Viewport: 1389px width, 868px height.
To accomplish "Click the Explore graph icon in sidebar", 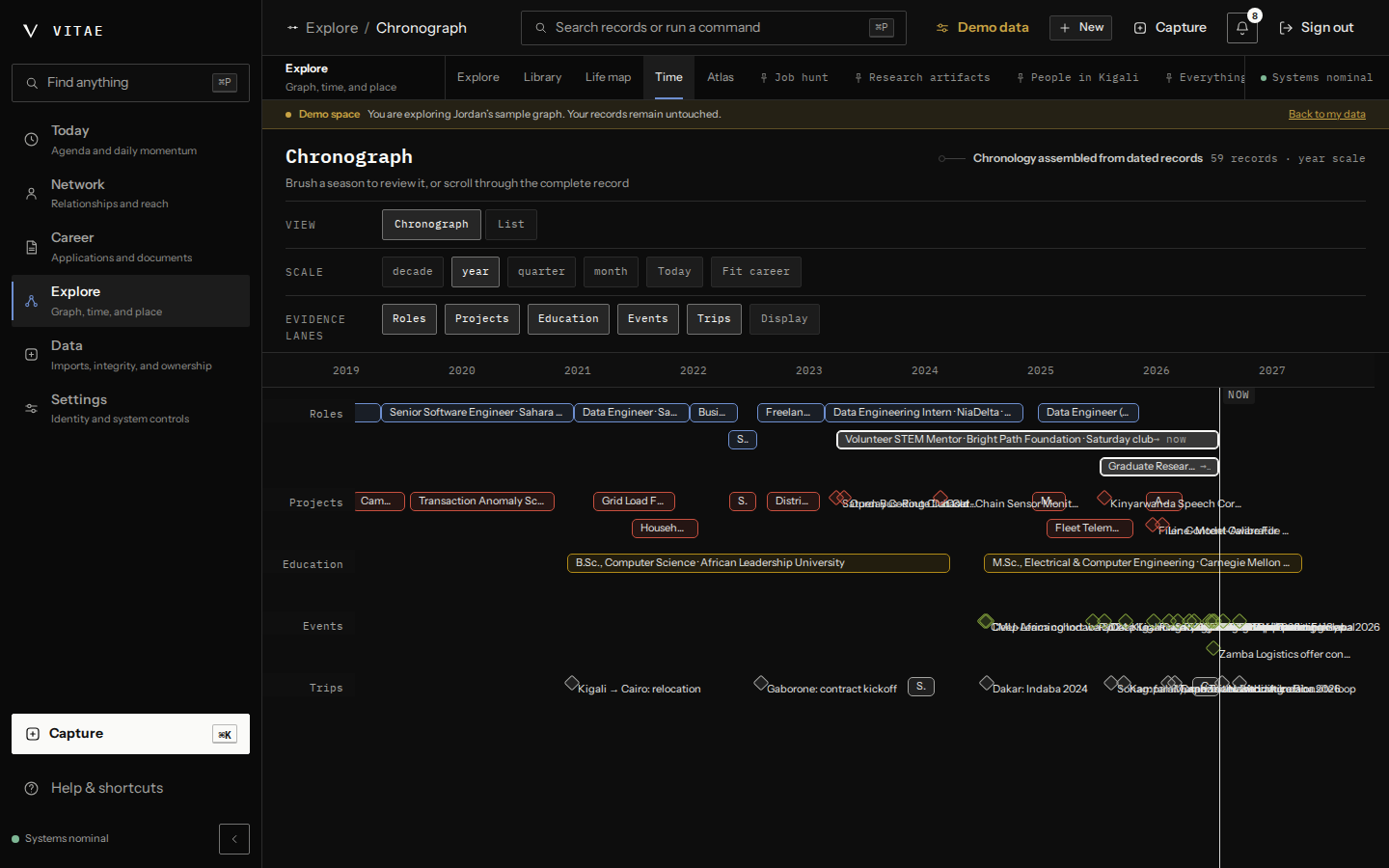I will 32,301.
